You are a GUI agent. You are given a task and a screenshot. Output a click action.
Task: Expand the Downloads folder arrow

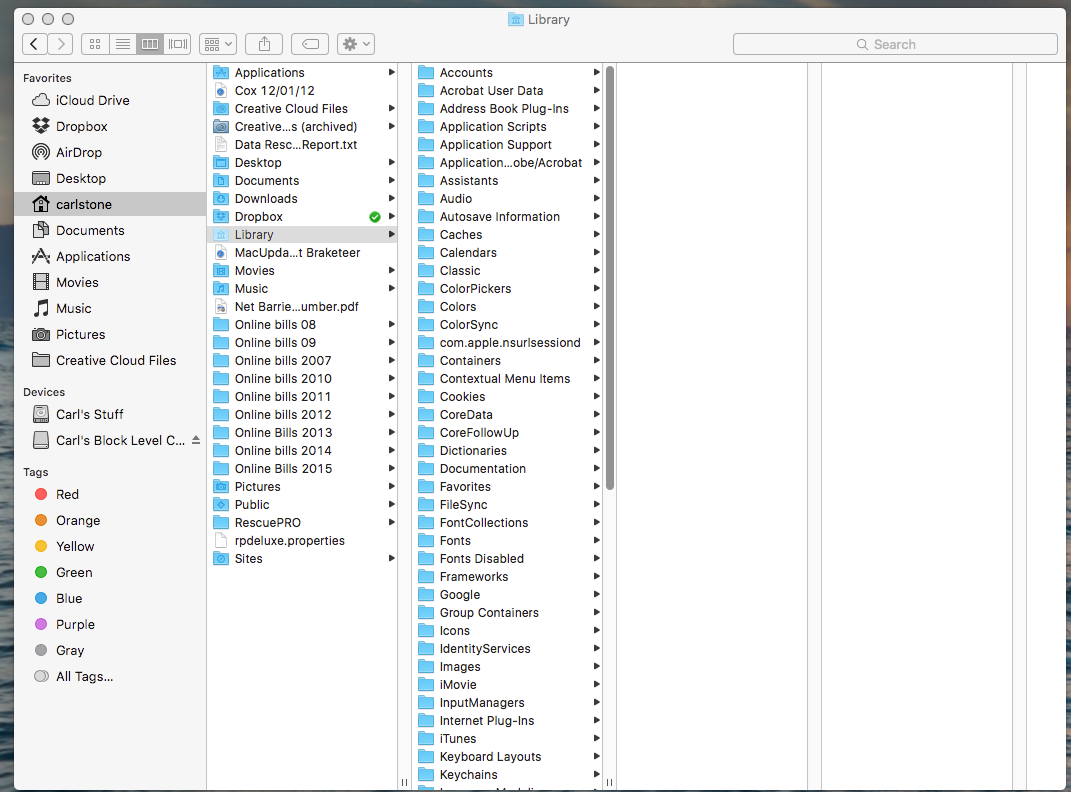(391, 199)
